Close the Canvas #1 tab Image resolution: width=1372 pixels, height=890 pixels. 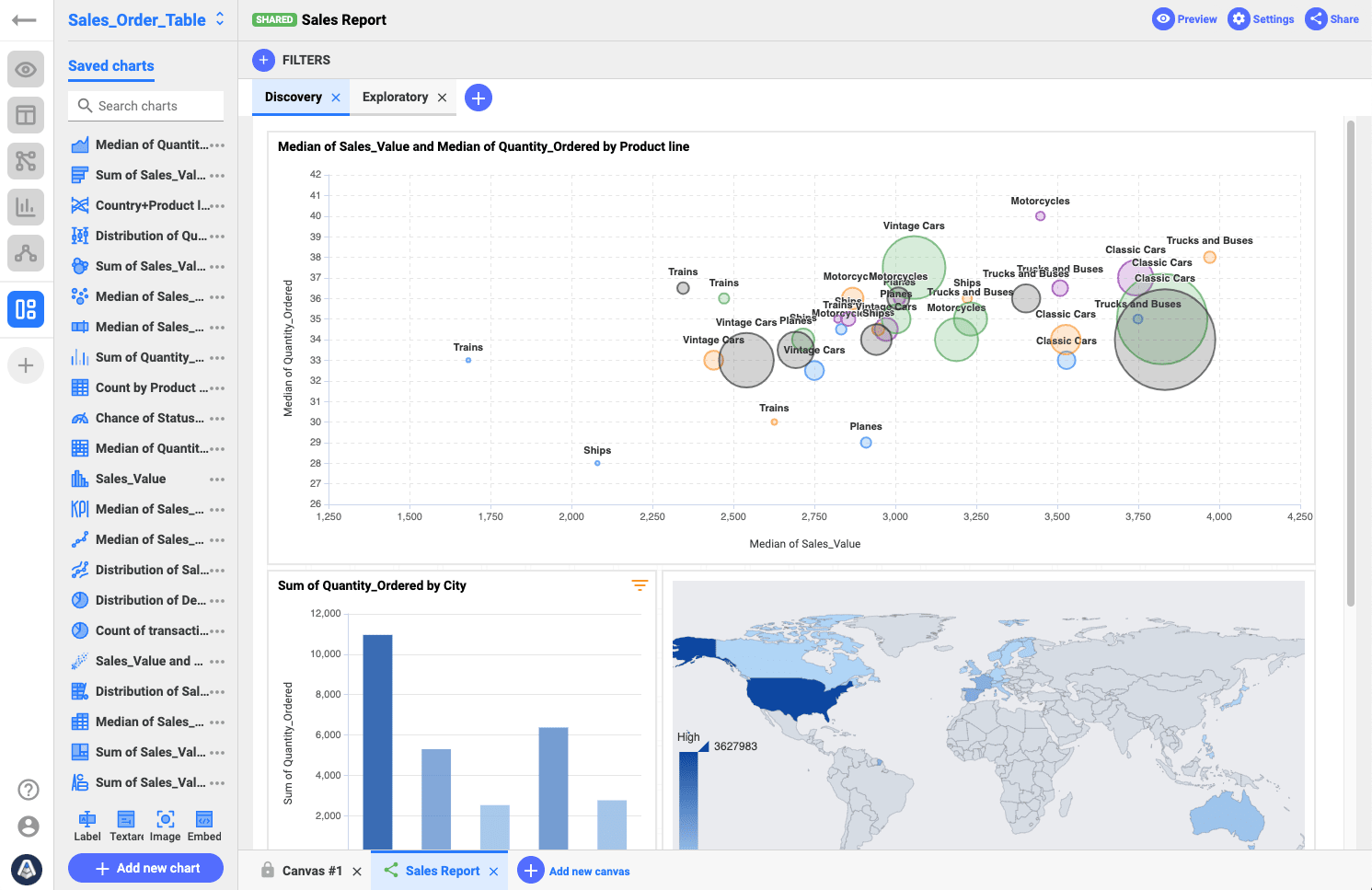click(357, 872)
